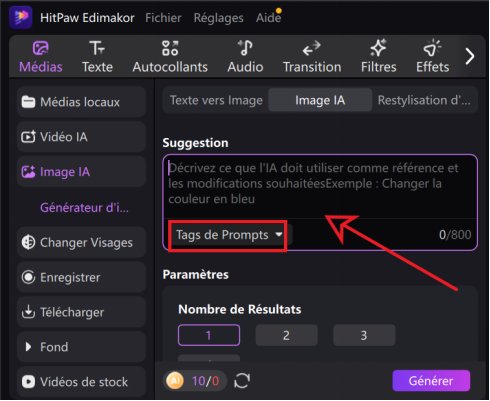Click into the Suggestion prompt text field

coord(320,187)
